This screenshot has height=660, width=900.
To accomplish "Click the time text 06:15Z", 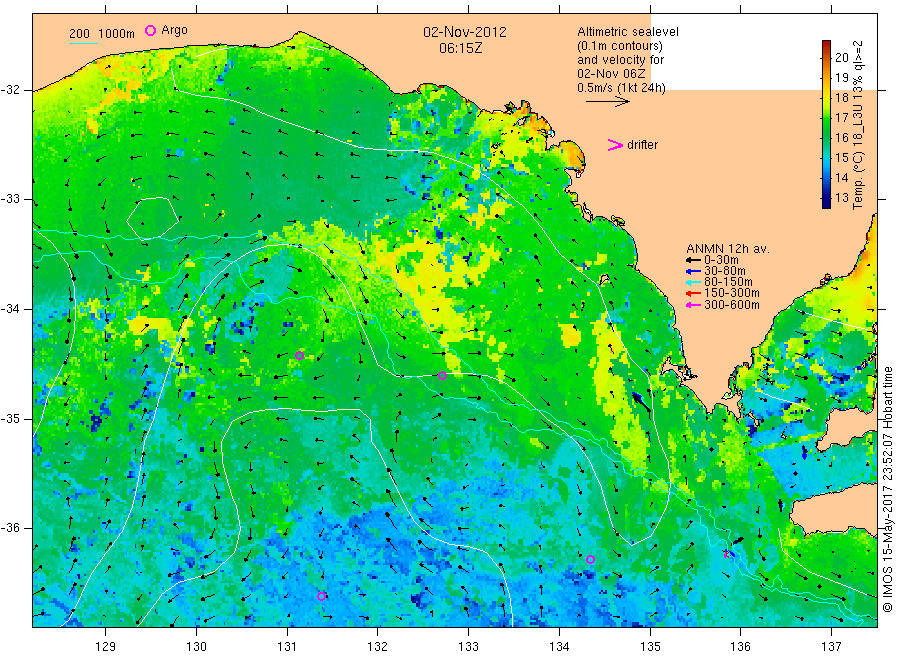I will [461, 48].
